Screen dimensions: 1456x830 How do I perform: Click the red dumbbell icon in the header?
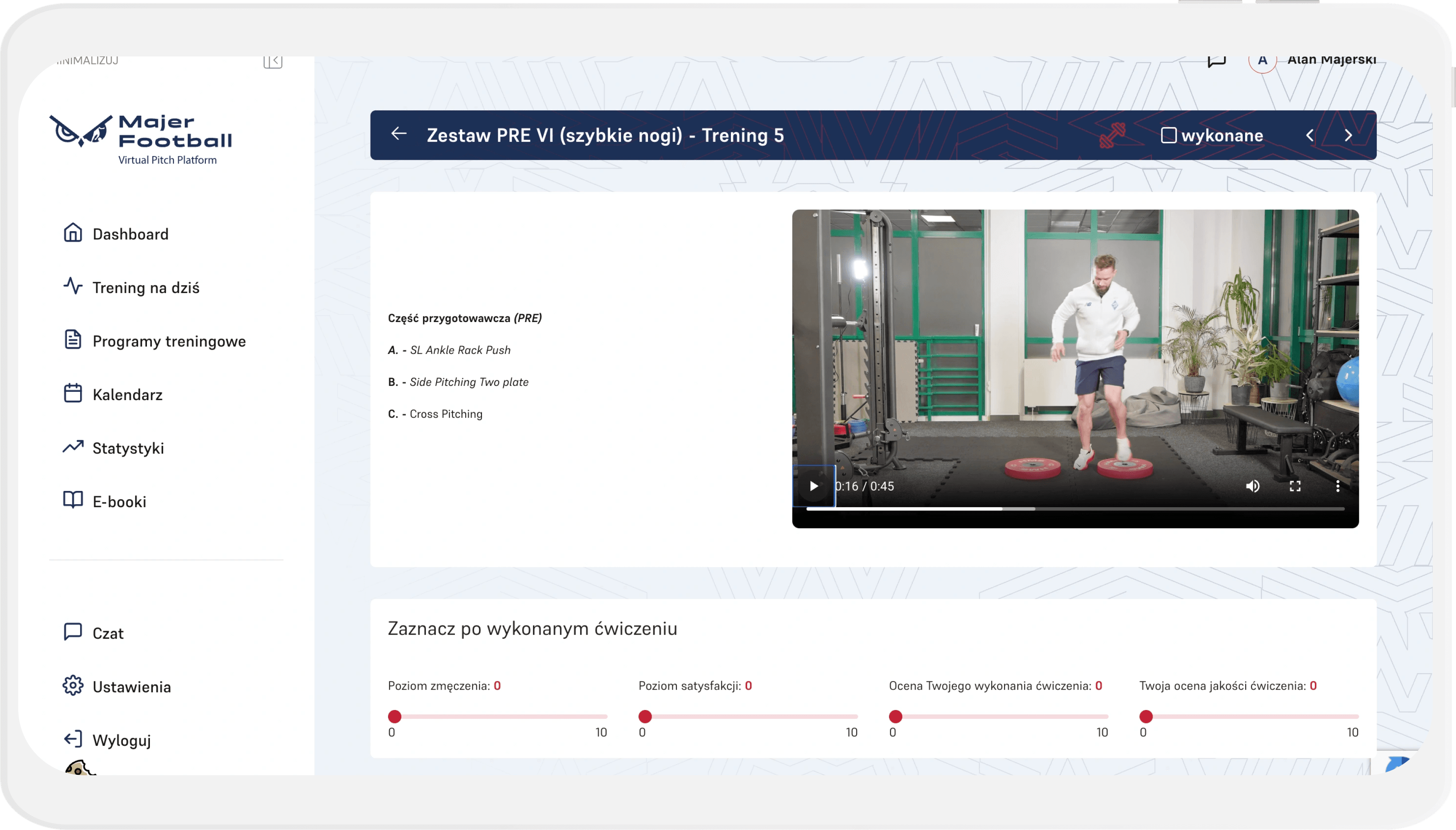[1112, 136]
